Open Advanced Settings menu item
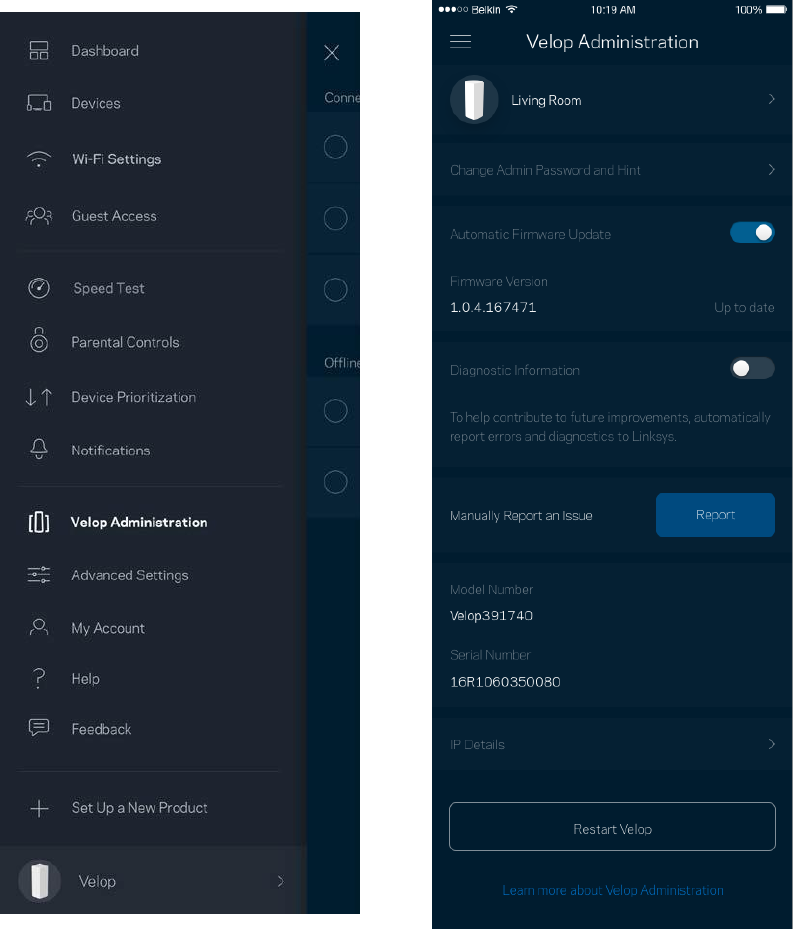Viewport: 793px width, 929px height. click(x=130, y=575)
